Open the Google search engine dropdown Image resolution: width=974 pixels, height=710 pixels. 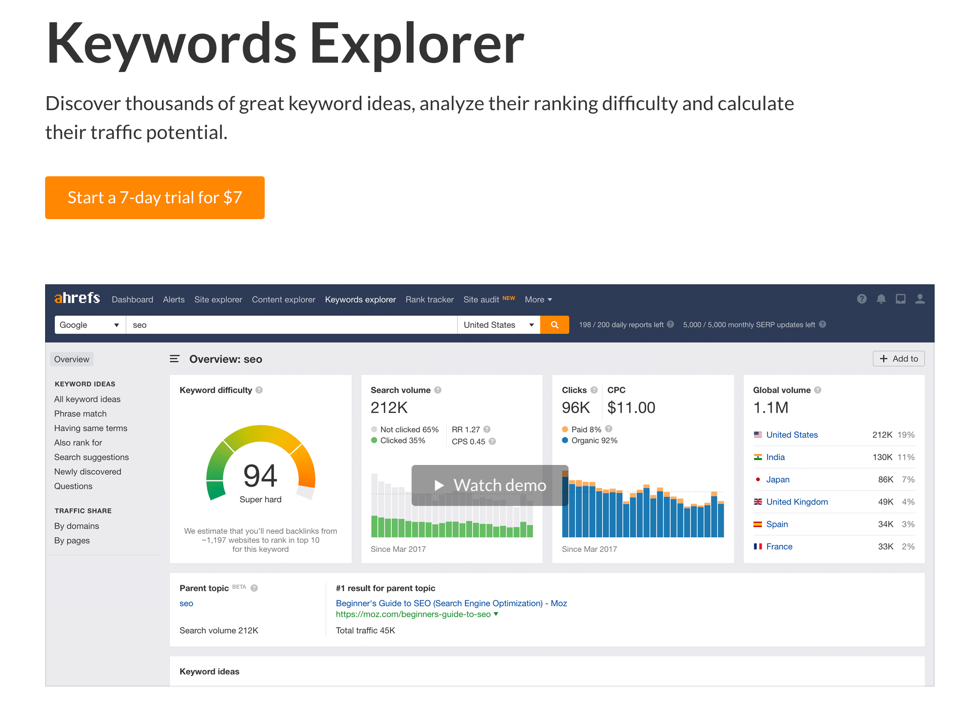coord(90,325)
